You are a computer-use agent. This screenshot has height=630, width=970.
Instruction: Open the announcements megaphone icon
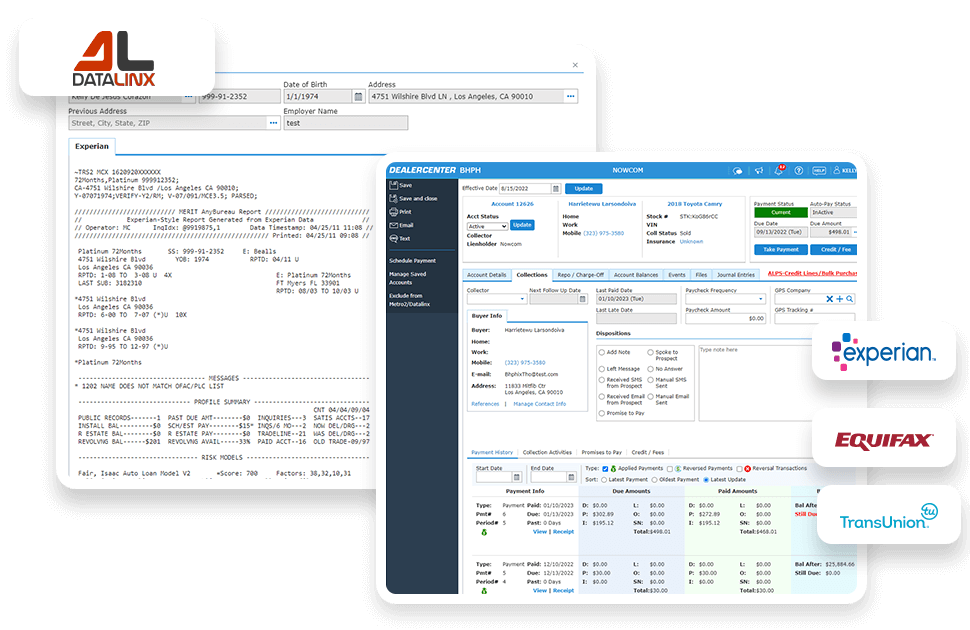coord(758,171)
